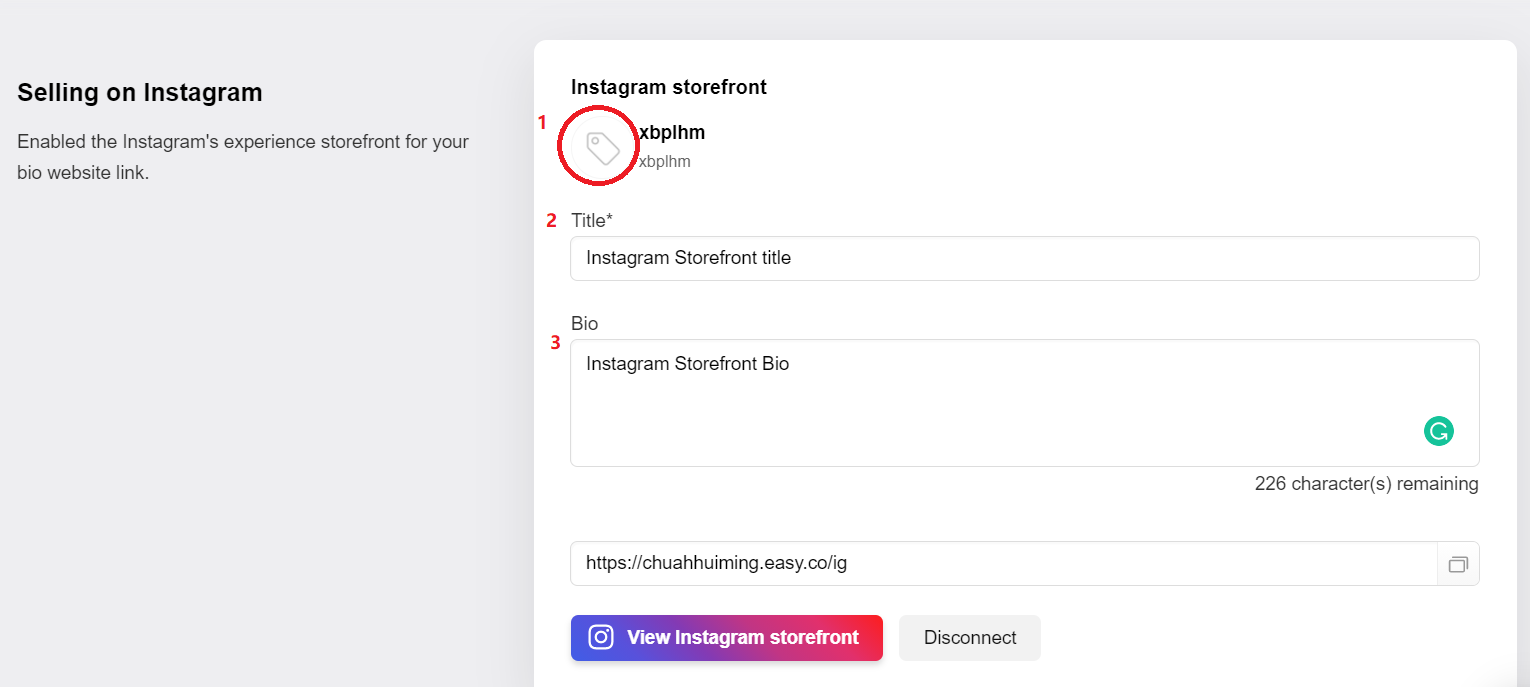Click the Instagram logo on the gradient button
This screenshot has width=1530, height=687.
(601, 638)
